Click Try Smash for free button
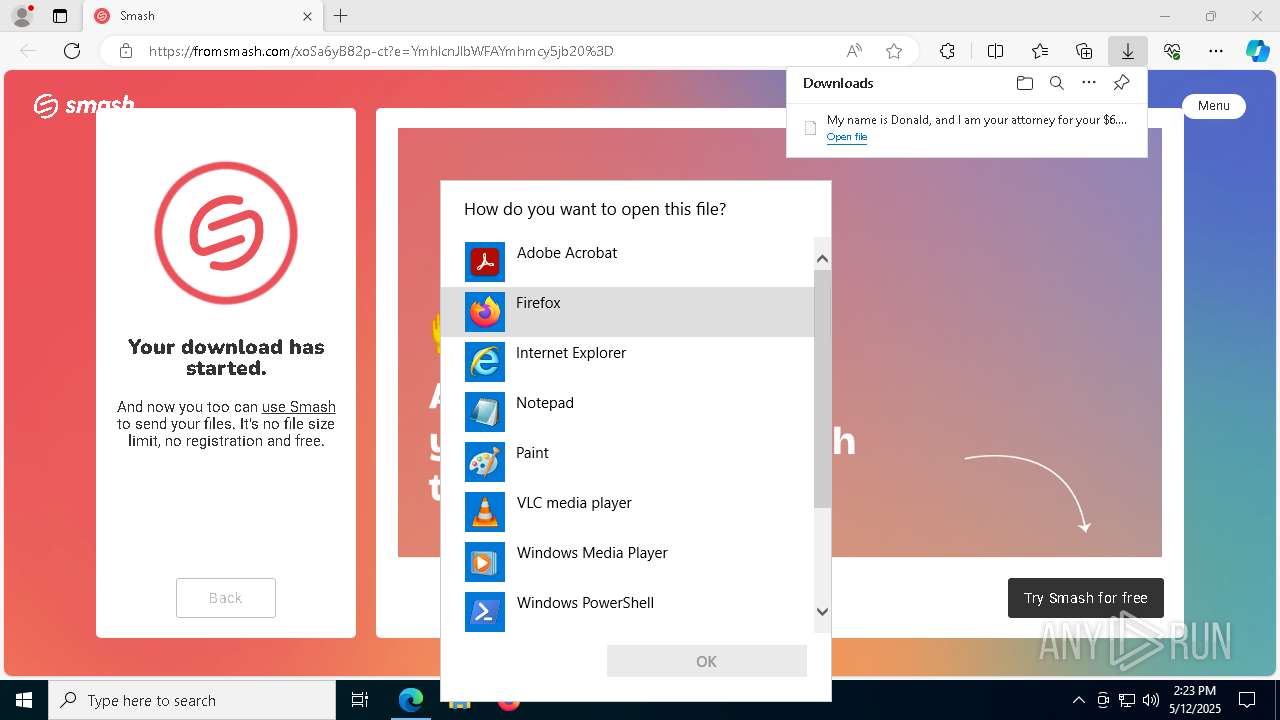 [1085, 598]
